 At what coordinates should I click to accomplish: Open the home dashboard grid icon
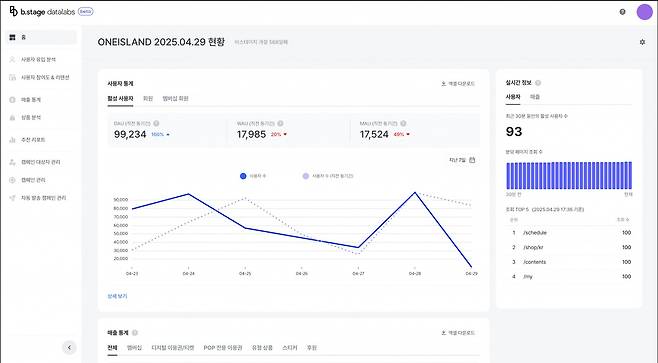click(x=13, y=37)
